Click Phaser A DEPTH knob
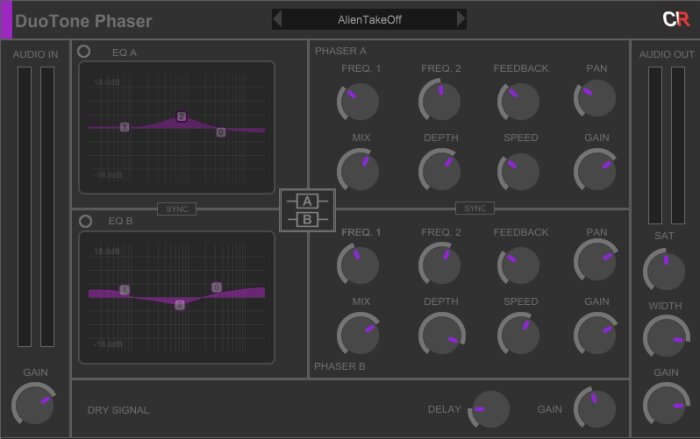This screenshot has width=700, height=439. 440,170
